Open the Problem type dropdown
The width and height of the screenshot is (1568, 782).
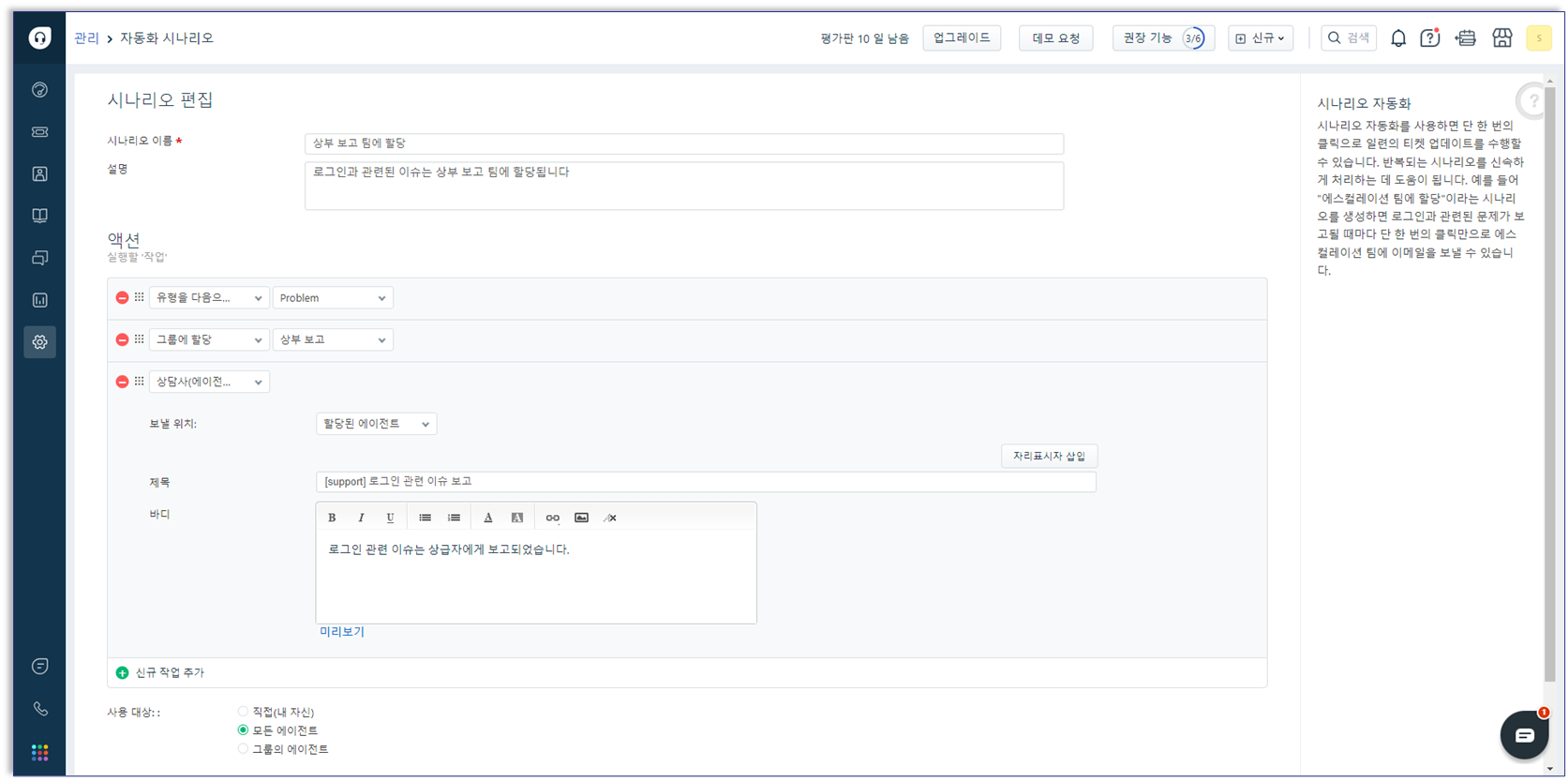(333, 298)
